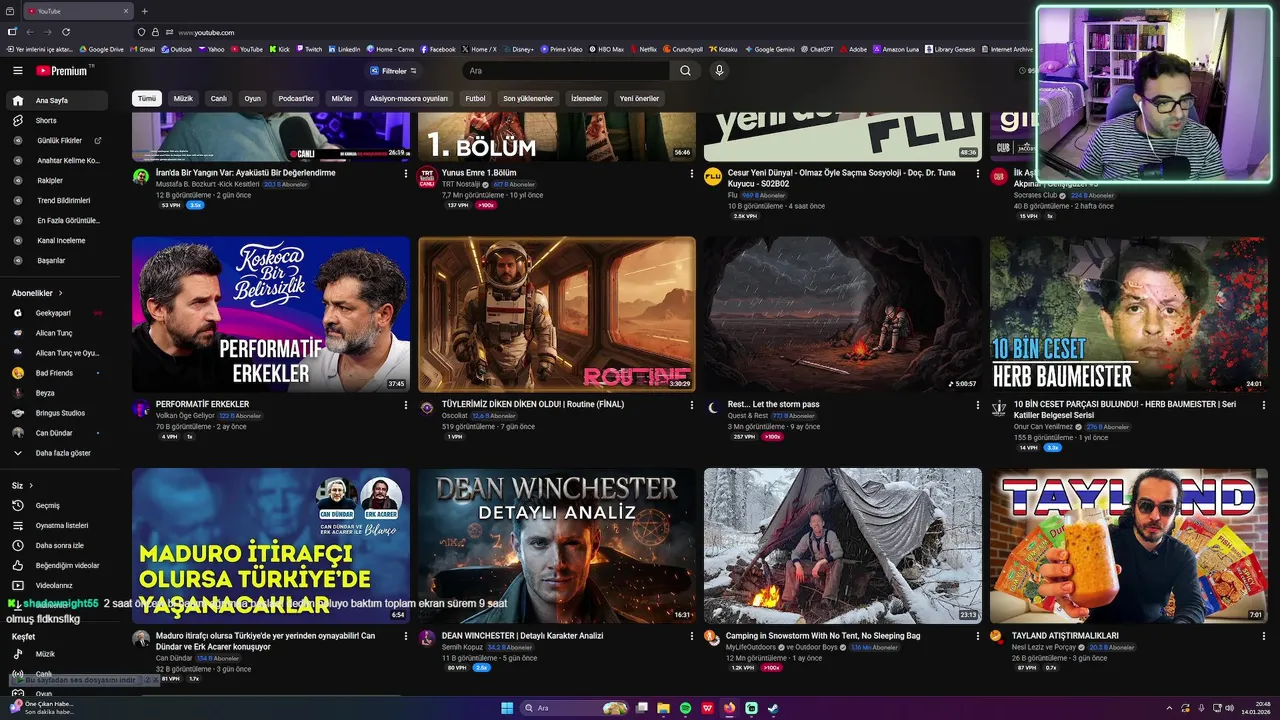1280x720 pixels.
Task: Select the Canlı filter chip
Action: coord(218,99)
